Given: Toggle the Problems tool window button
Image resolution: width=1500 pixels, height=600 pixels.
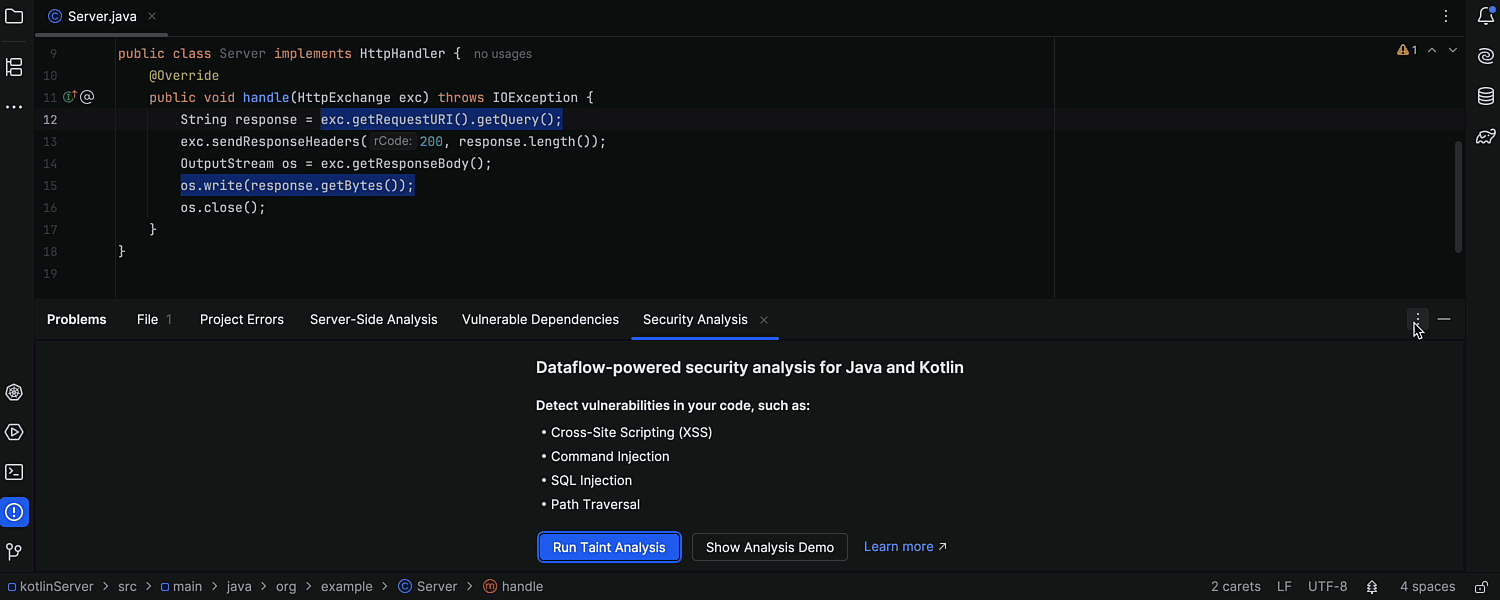Looking at the screenshot, I should [x=14, y=512].
